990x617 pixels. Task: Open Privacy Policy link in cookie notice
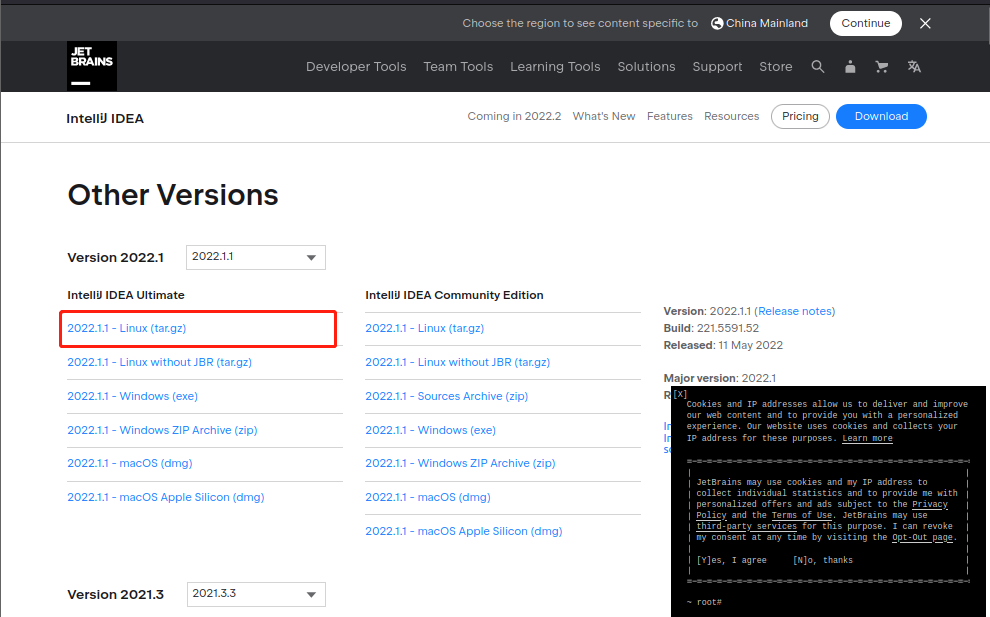point(821,510)
